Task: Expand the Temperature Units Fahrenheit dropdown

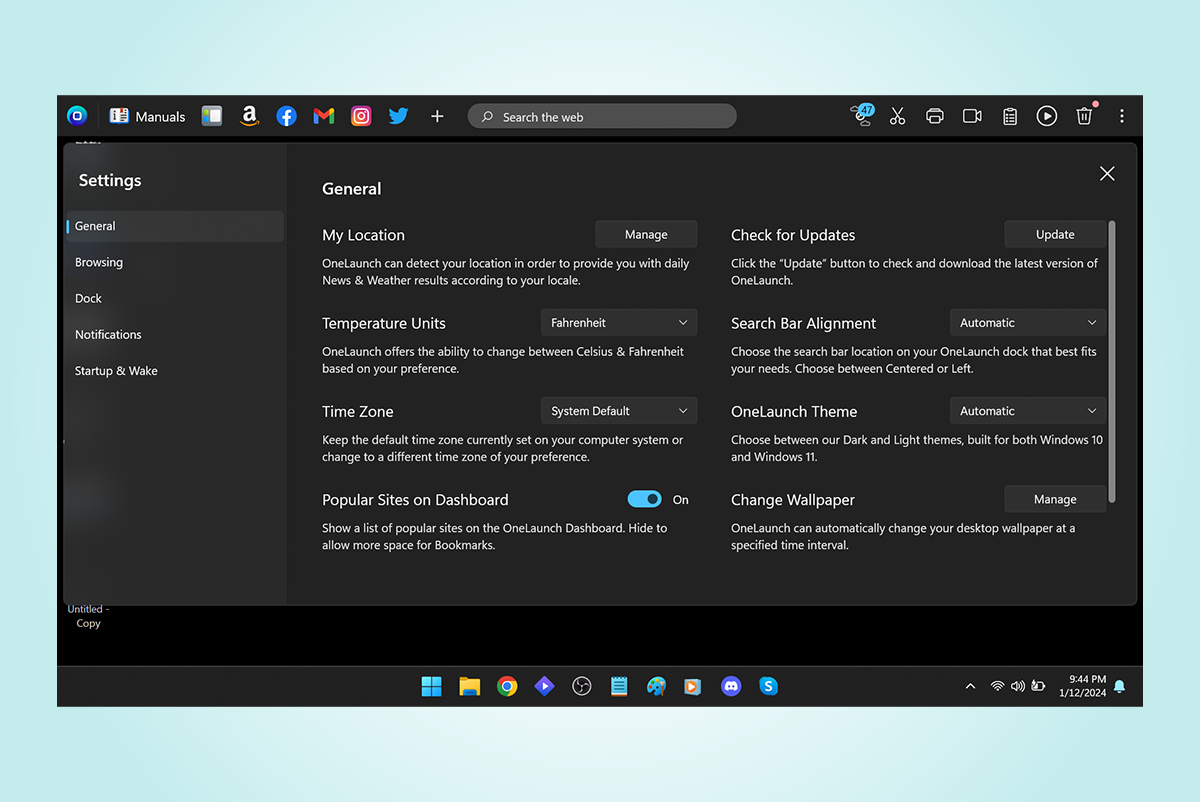Action: [619, 323]
